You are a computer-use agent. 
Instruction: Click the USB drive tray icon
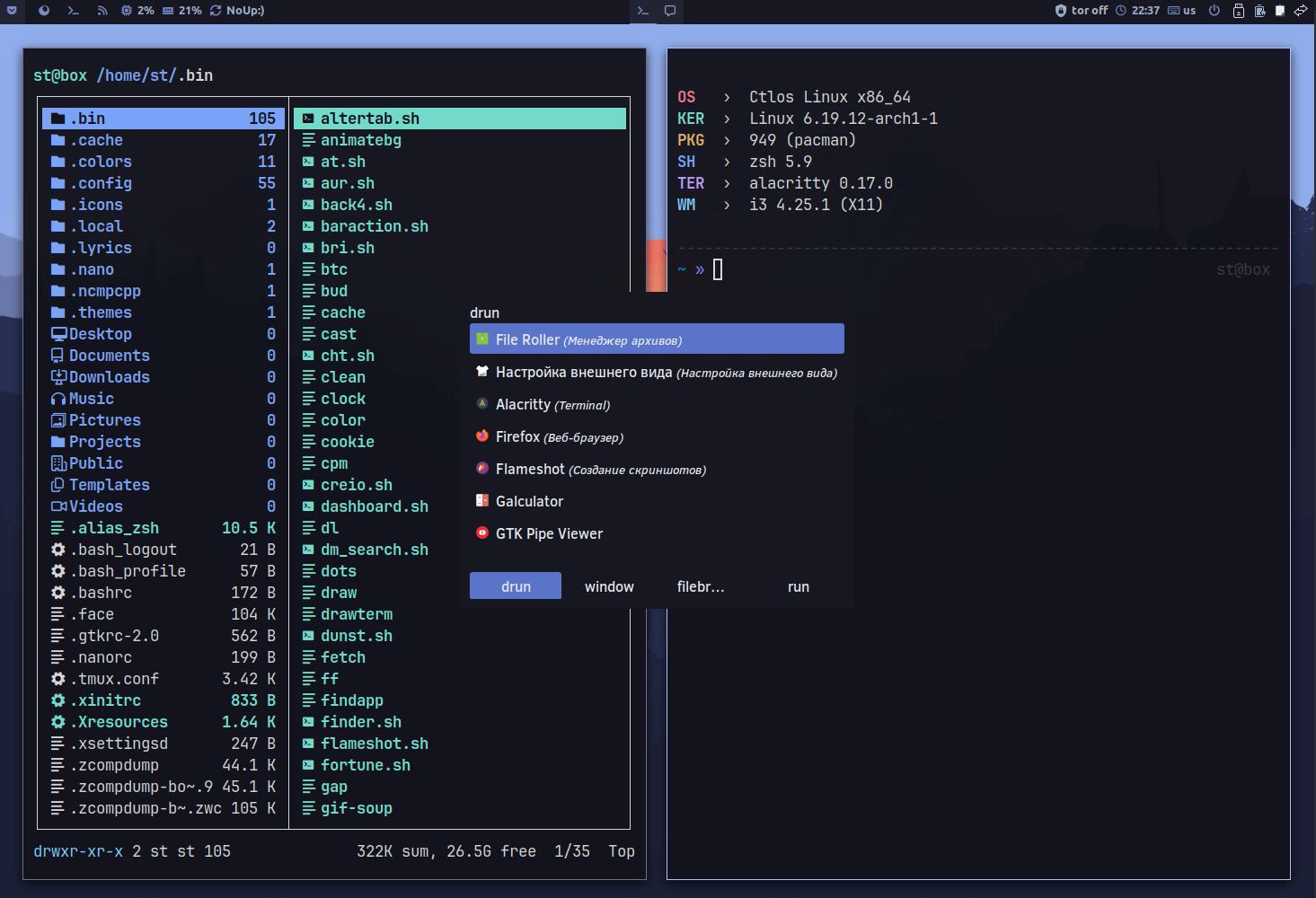pyautogui.click(x=1239, y=11)
